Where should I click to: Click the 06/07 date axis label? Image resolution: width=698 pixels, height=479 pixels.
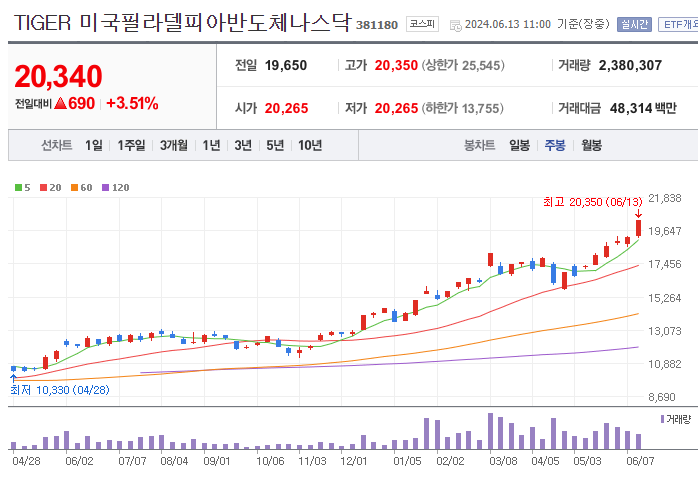tap(640, 461)
